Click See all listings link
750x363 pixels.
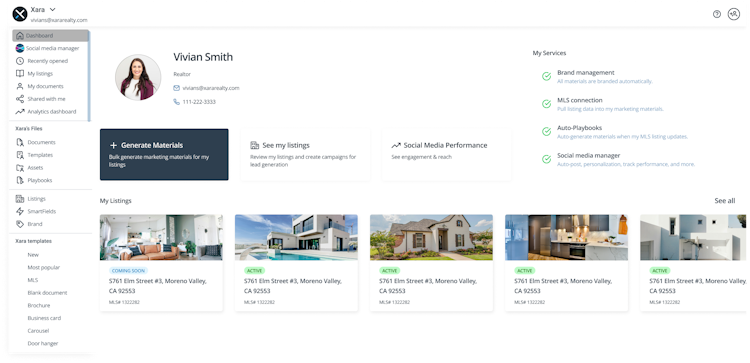725,201
